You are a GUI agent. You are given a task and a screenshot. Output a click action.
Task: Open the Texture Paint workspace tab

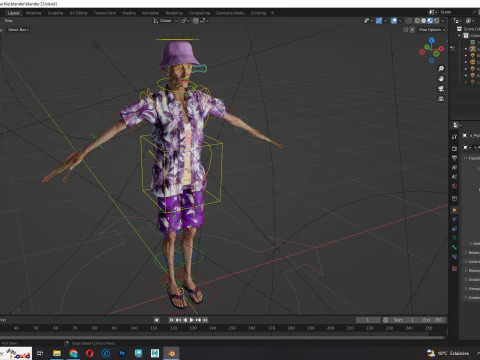tap(105, 13)
